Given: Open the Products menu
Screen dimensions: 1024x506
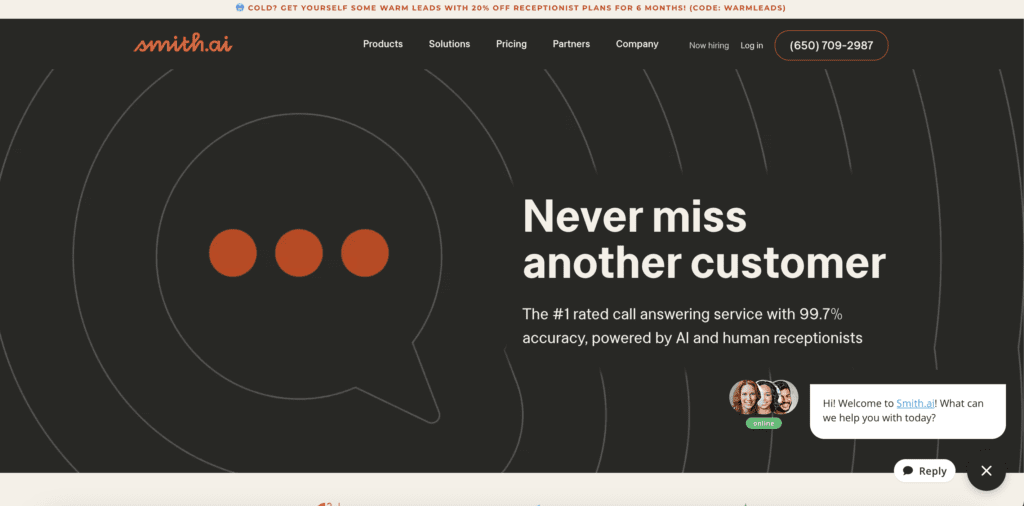Looking at the screenshot, I should pos(383,44).
